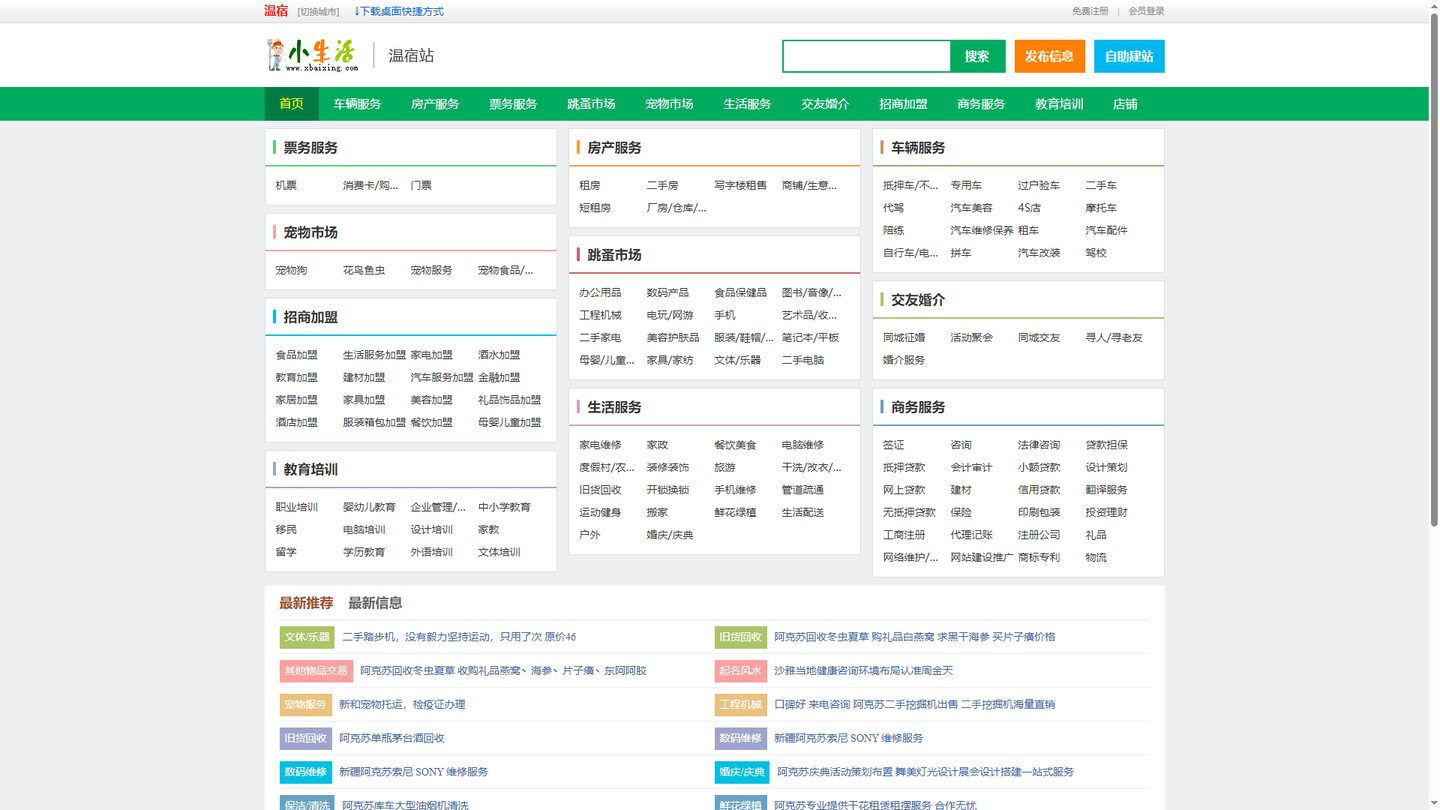Click the 机票 category link
Screen dimensions: 1440x810
click(x=286, y=186)
